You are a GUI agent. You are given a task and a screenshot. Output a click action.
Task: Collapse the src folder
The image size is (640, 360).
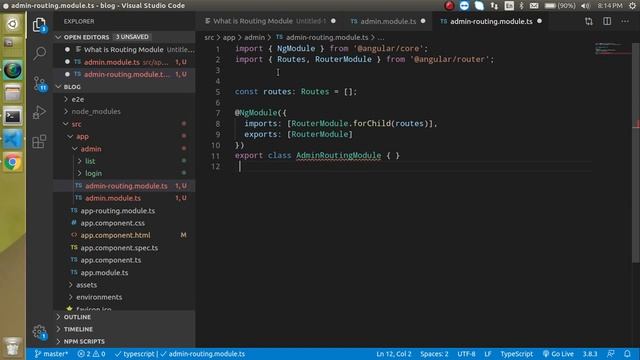[124, 124]
